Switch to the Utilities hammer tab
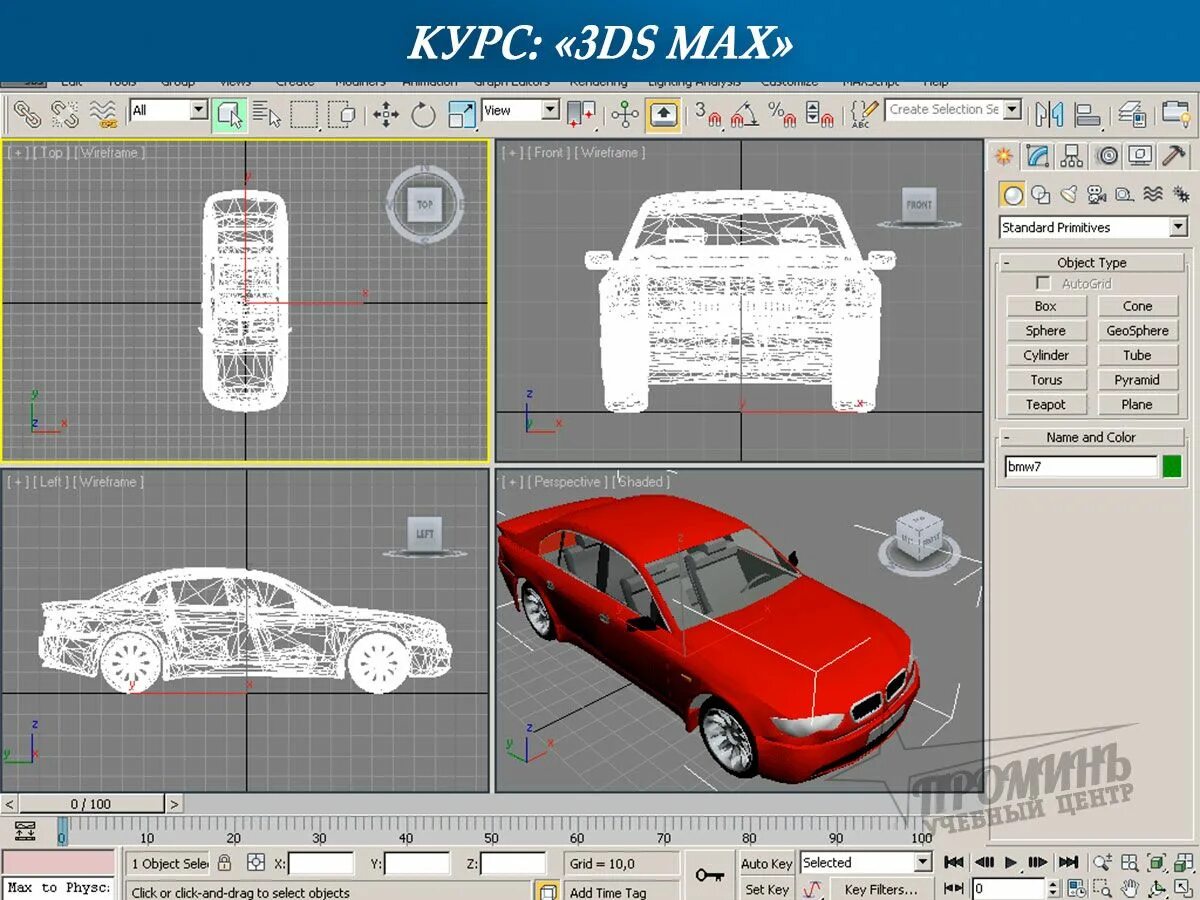 point(1174,156)
